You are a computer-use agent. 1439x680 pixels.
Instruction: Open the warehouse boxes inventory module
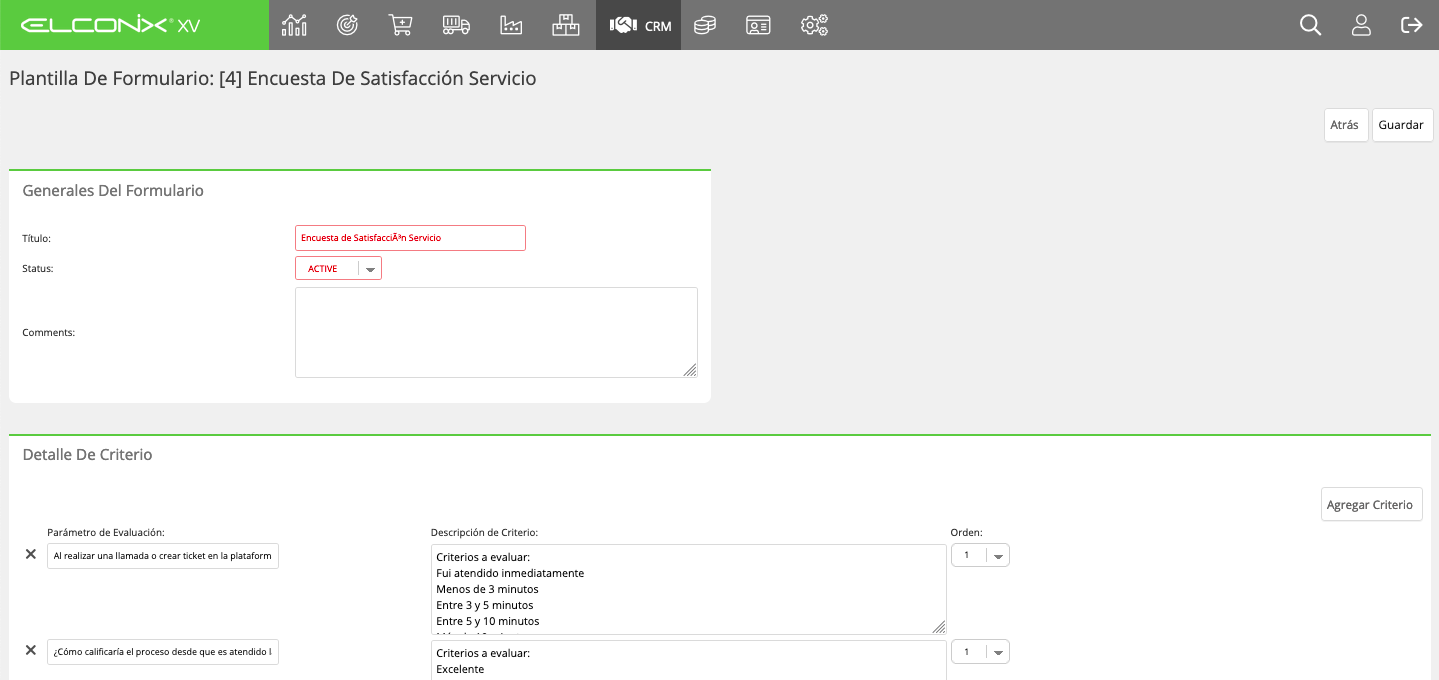566,25
